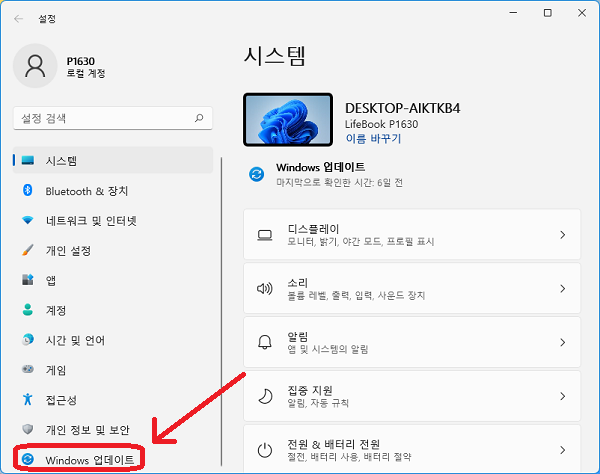This screenshot has height=474, width=600.
Task: Open 개인 설정 page
Action: tap(68, 251)
